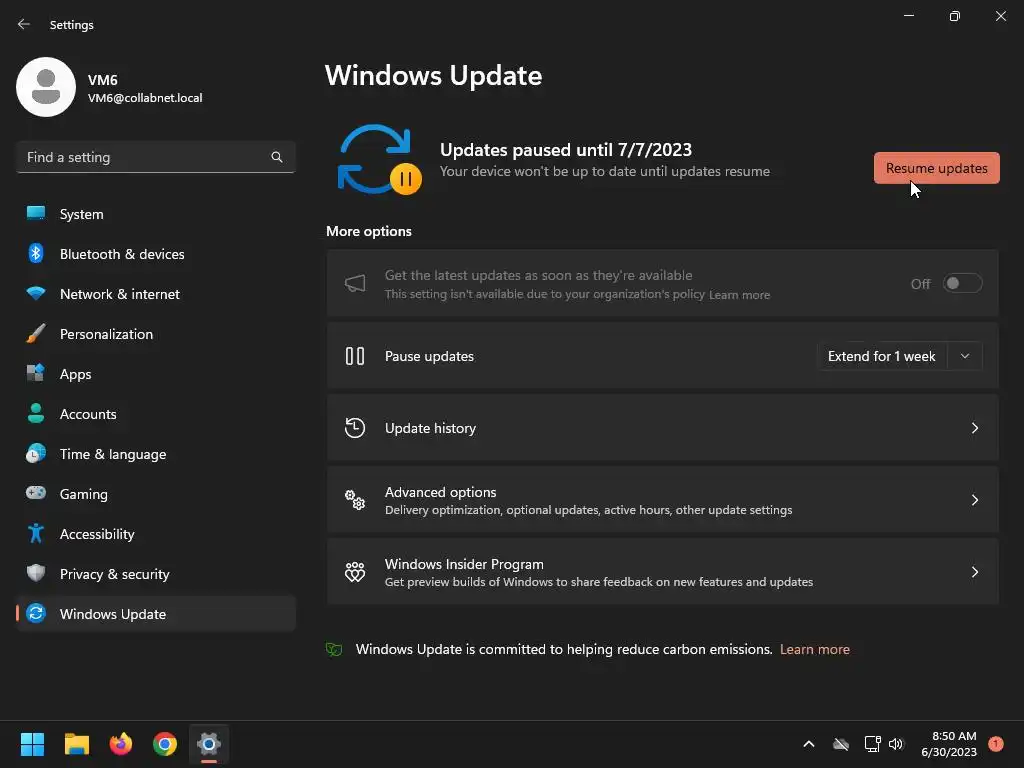Click the Privacy & security shield icon
Screen dimensions: 1024x768
36,573
